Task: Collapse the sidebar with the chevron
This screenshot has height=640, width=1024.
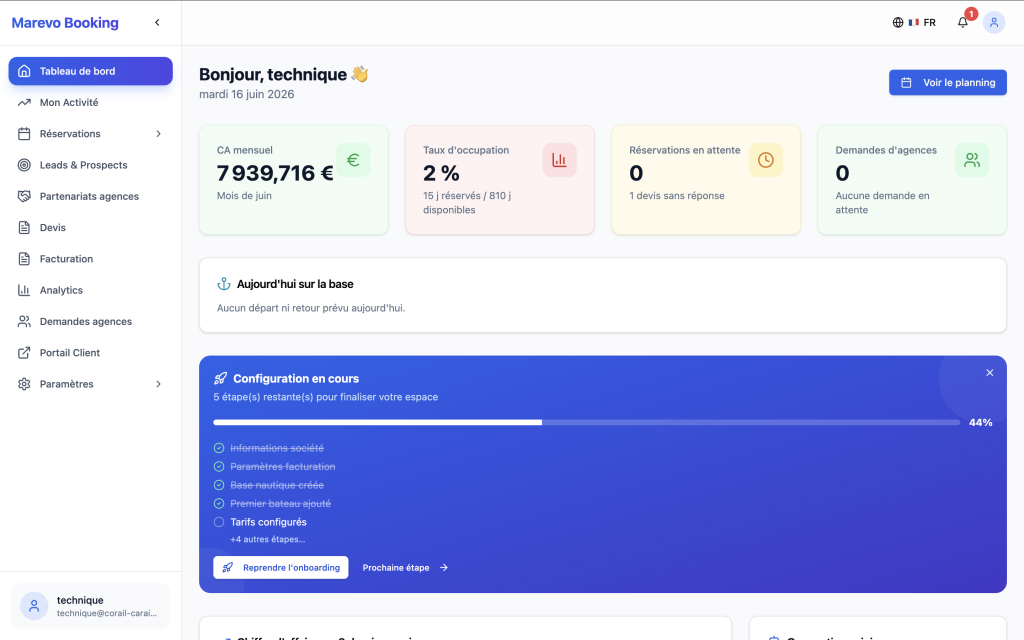Action: (157, 22)
